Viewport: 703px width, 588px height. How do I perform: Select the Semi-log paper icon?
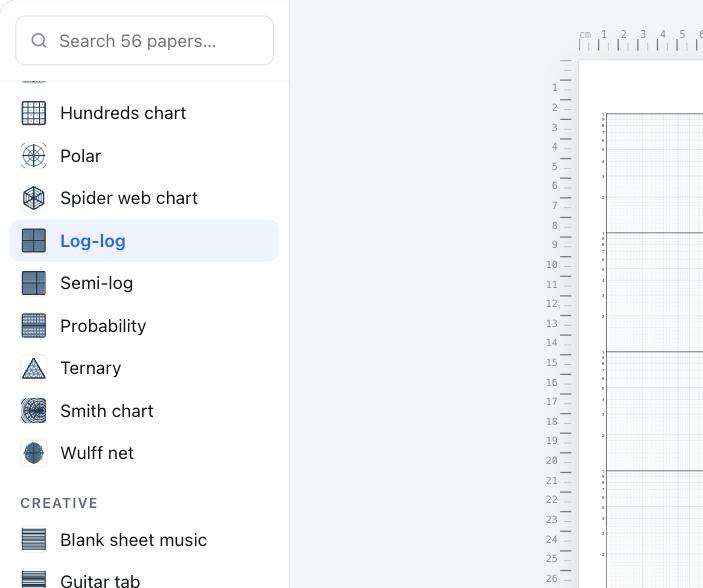click(34, 283)
